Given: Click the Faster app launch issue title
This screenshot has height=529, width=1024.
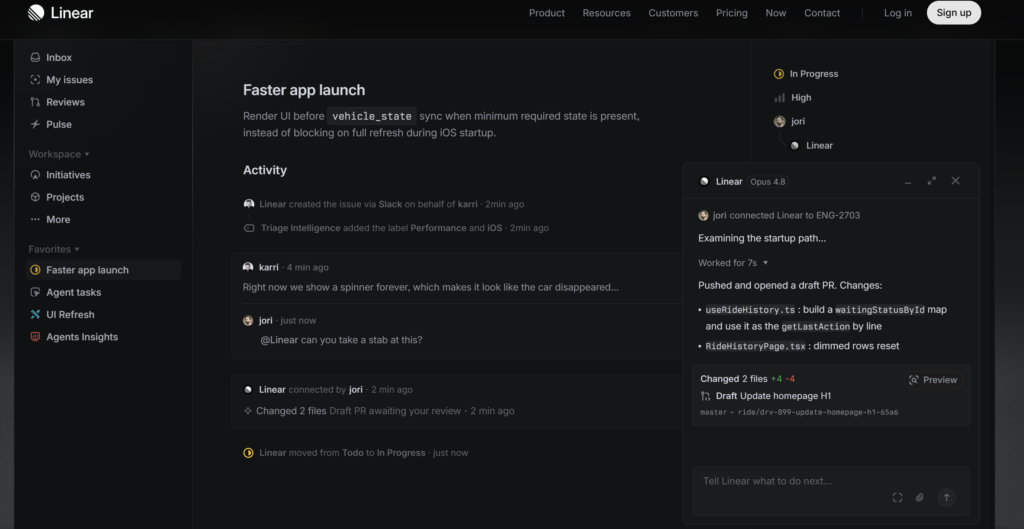Looking at the screenshot, I should 304,90.
